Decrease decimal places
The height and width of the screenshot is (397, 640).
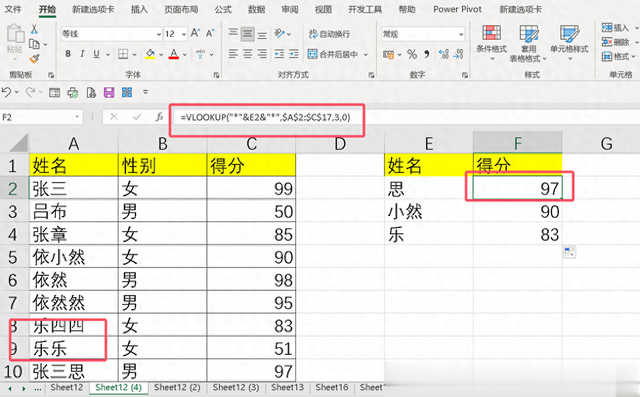click(459, 54)
